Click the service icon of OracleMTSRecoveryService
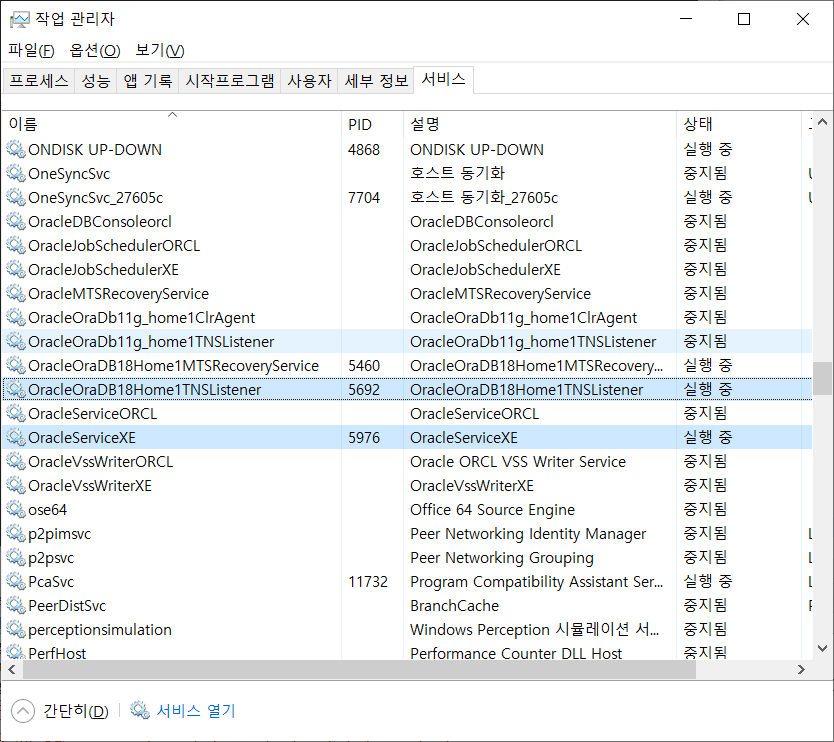Viewport: 834px width, 742px height. (x=16, y=293)
